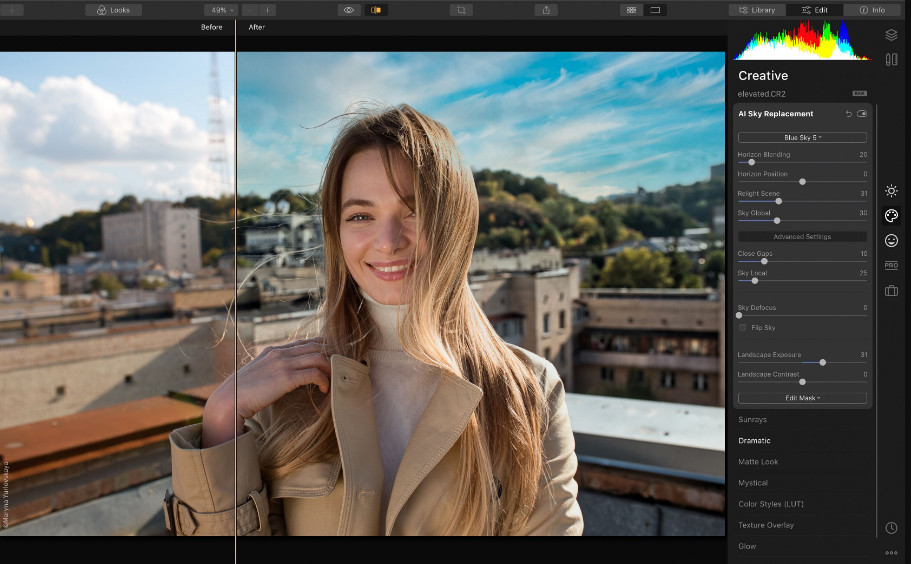Open the Deprecated toolbox briefcase icon

tap(891, 290)
